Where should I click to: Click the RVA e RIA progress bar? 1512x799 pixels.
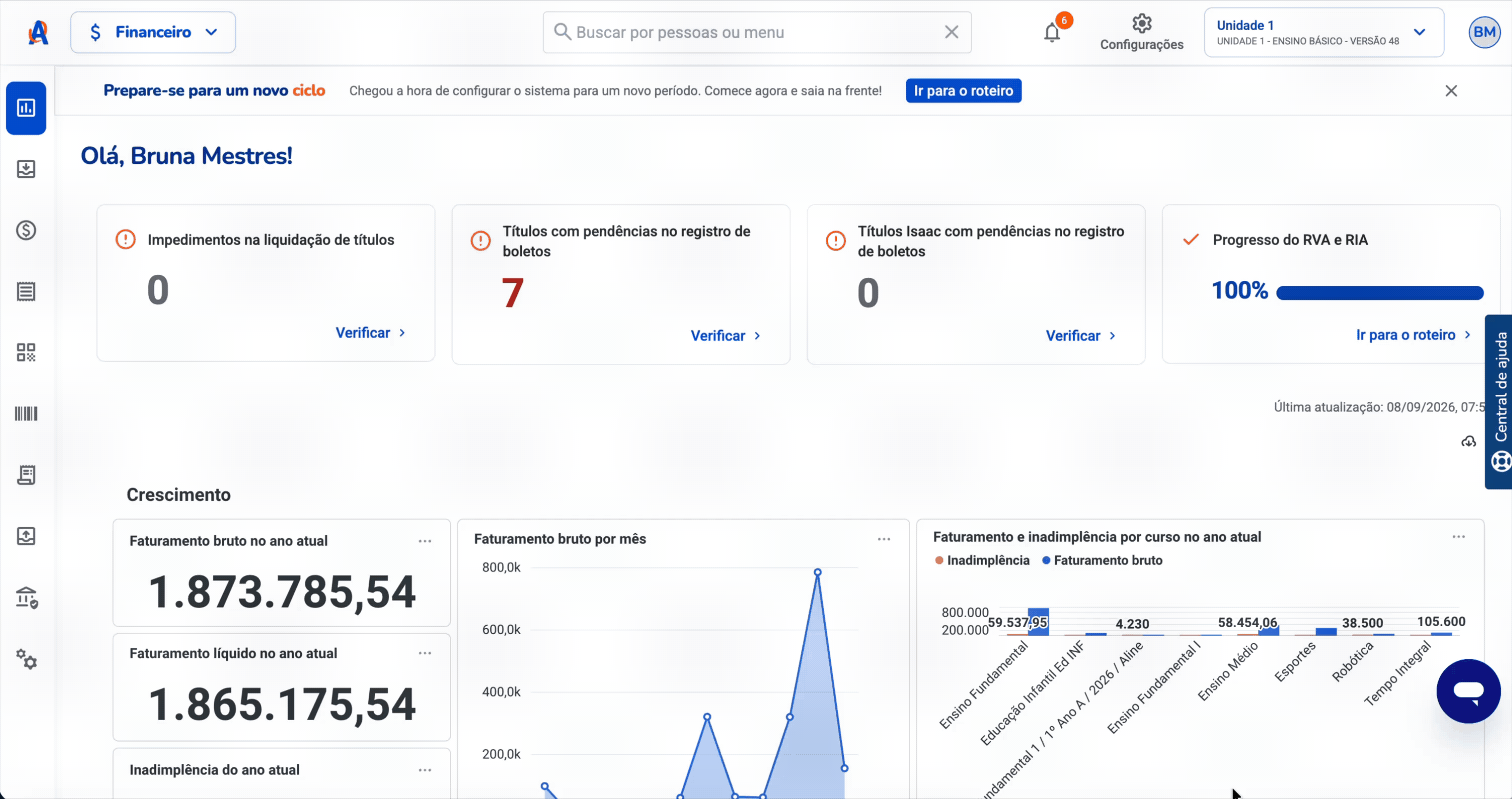(x=1379, y=292)
